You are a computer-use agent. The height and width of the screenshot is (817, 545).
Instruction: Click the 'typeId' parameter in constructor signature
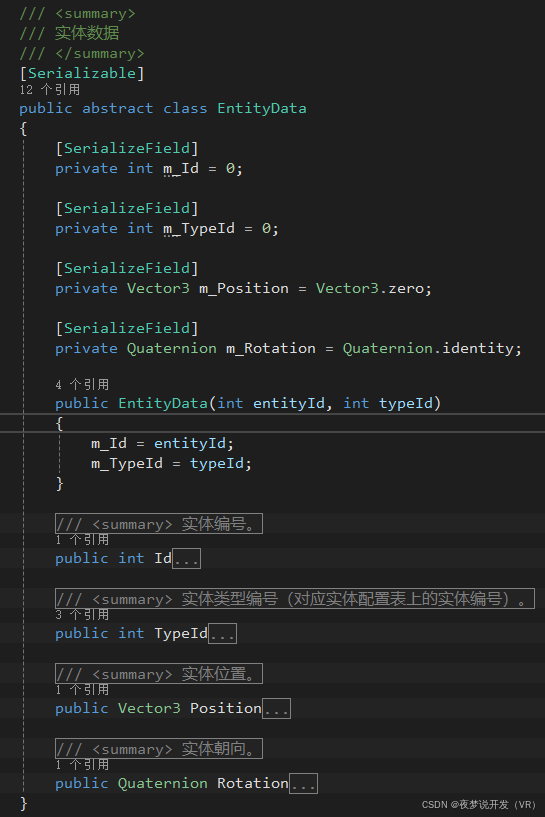(x=406, y=403)
